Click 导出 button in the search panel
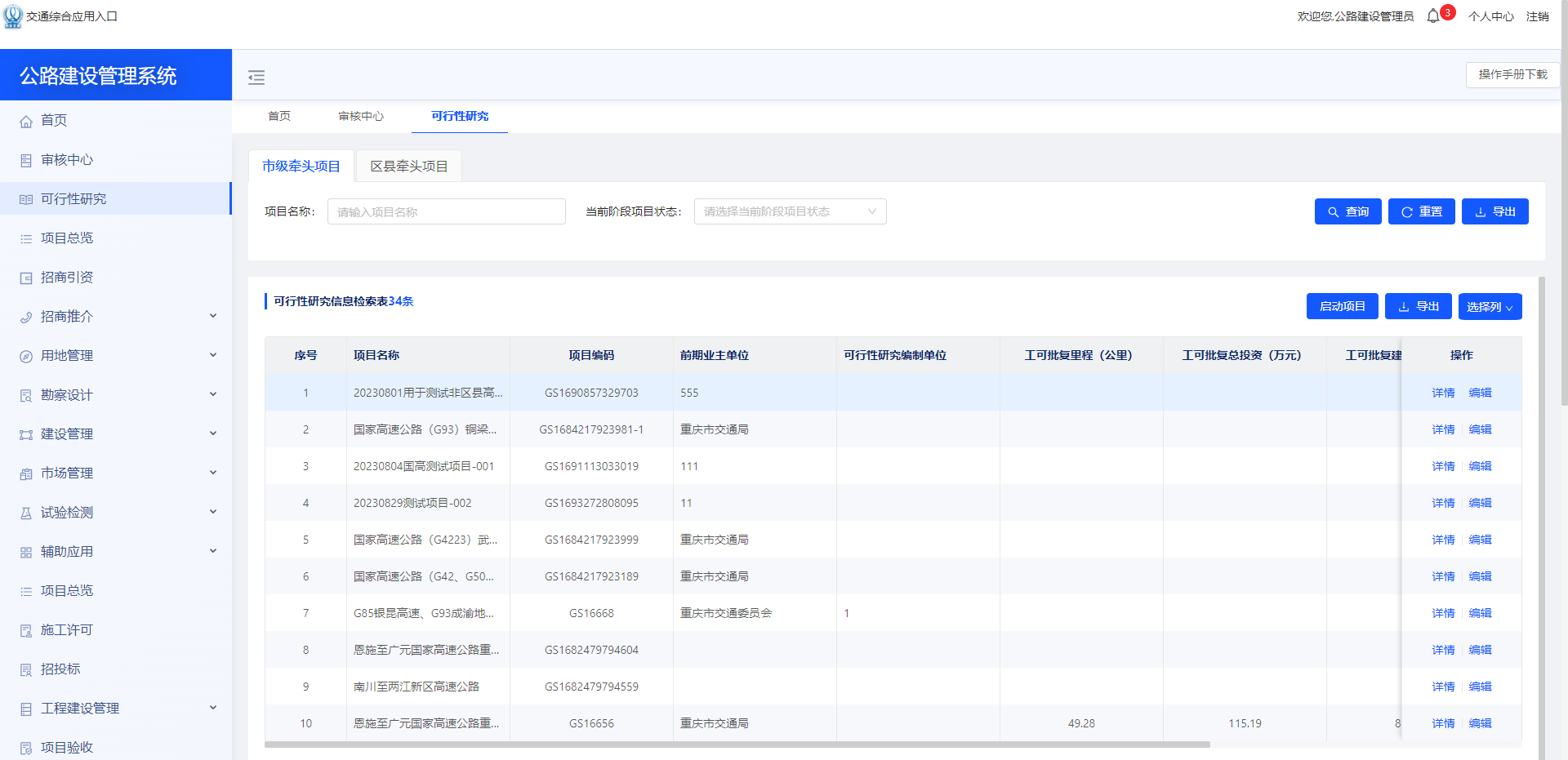 [x=1494, y=211]
